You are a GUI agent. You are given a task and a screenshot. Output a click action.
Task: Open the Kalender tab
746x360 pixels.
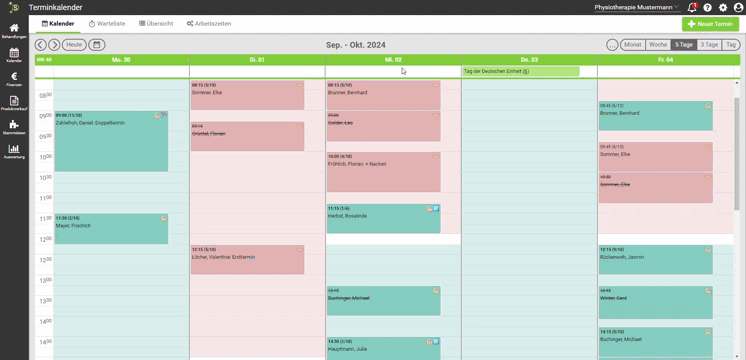pyautogui.click(x=58, y=23)
